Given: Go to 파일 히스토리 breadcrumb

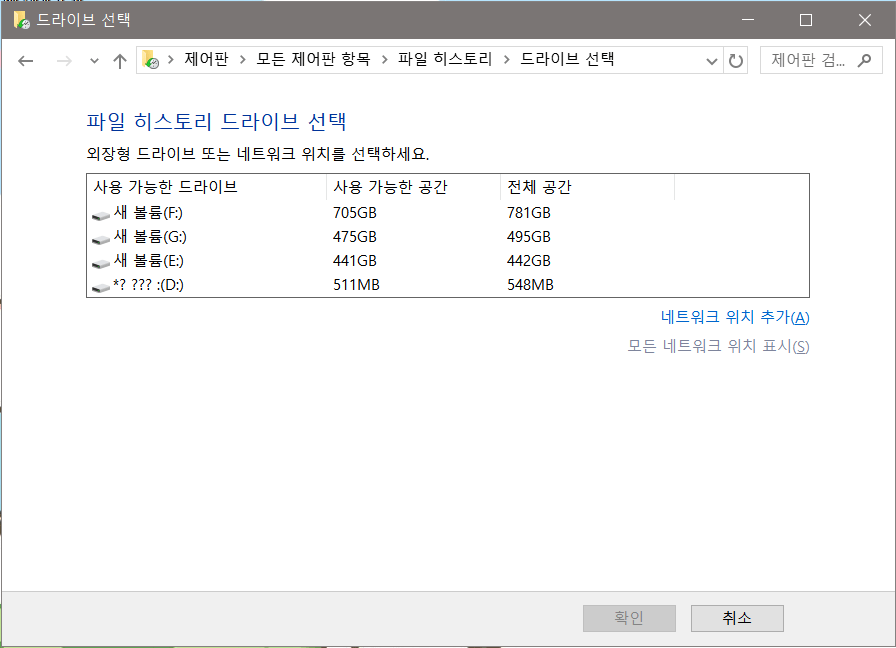Looking at the screenshot, I should (445, 60).
